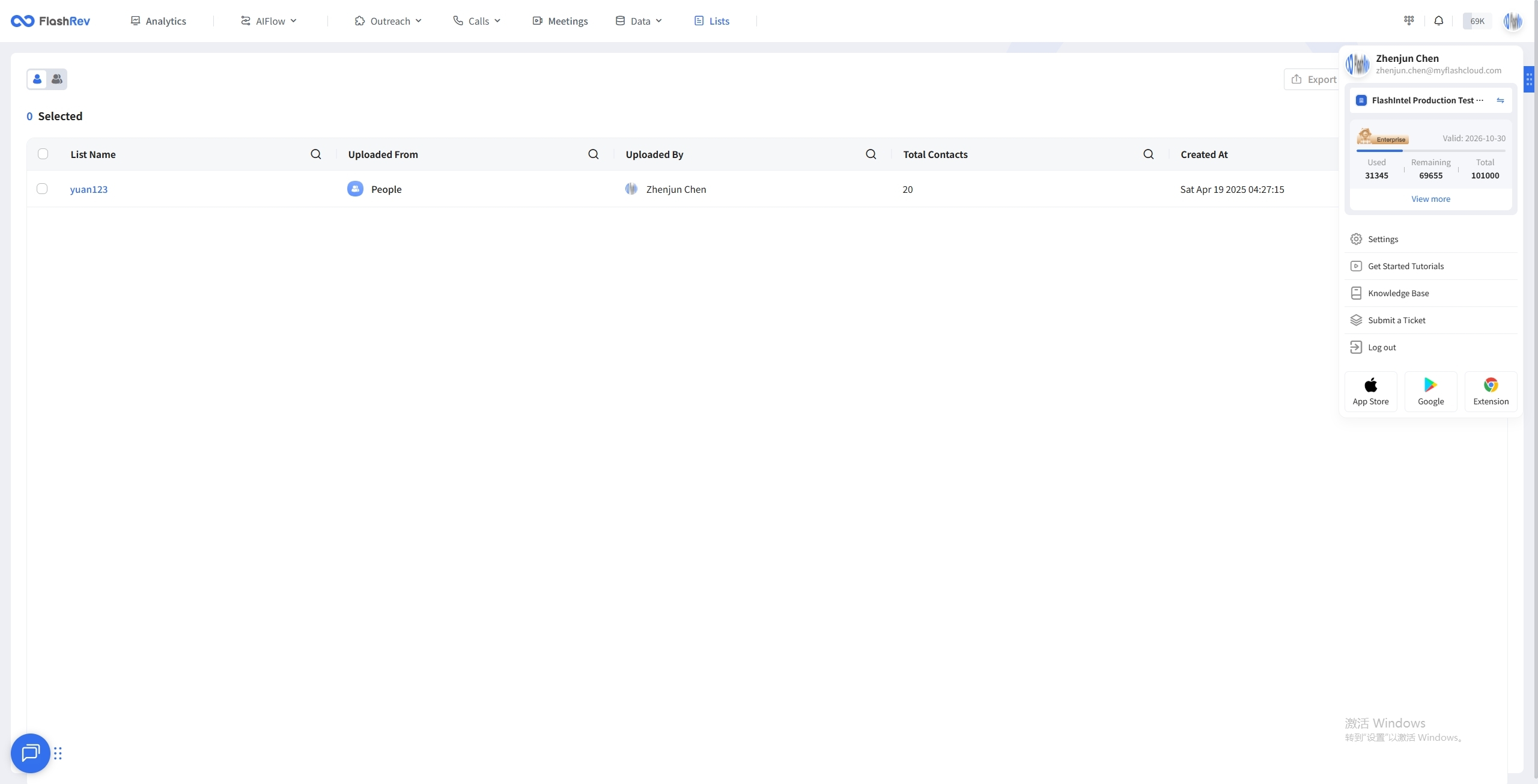Image resolution: width=1538 pixels, height=784 pixels.
Task: Click the Total 101000 credits value
Action: coord(1485,175)
